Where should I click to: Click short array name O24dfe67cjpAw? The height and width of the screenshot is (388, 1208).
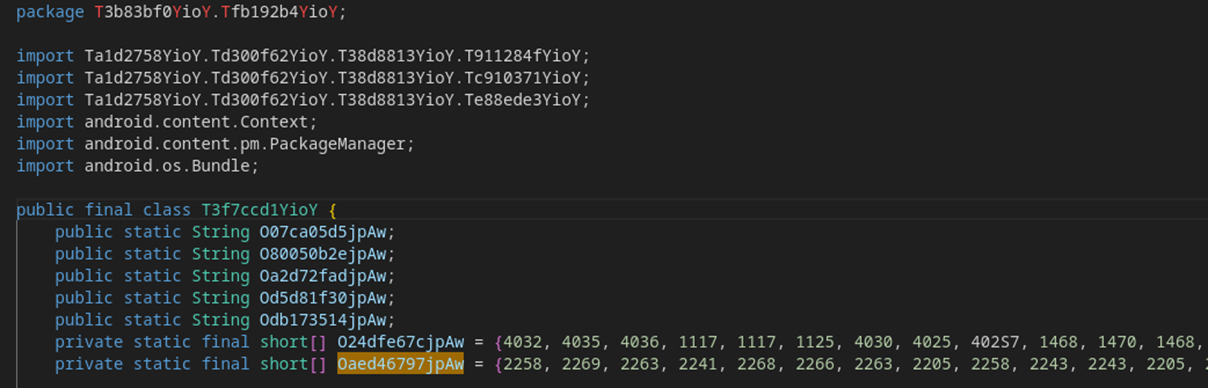[x=400, y=342]
